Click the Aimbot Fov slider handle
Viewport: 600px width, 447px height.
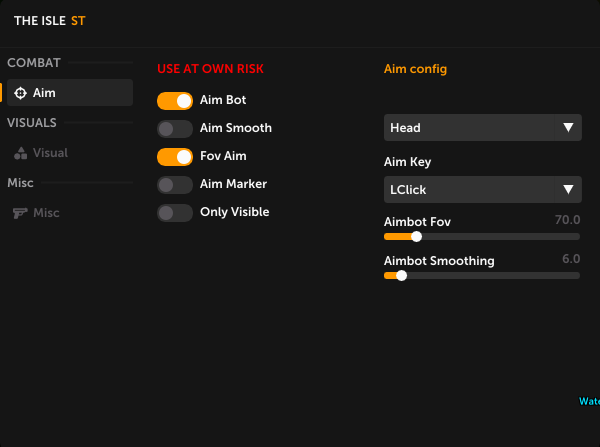coord(416,237)
